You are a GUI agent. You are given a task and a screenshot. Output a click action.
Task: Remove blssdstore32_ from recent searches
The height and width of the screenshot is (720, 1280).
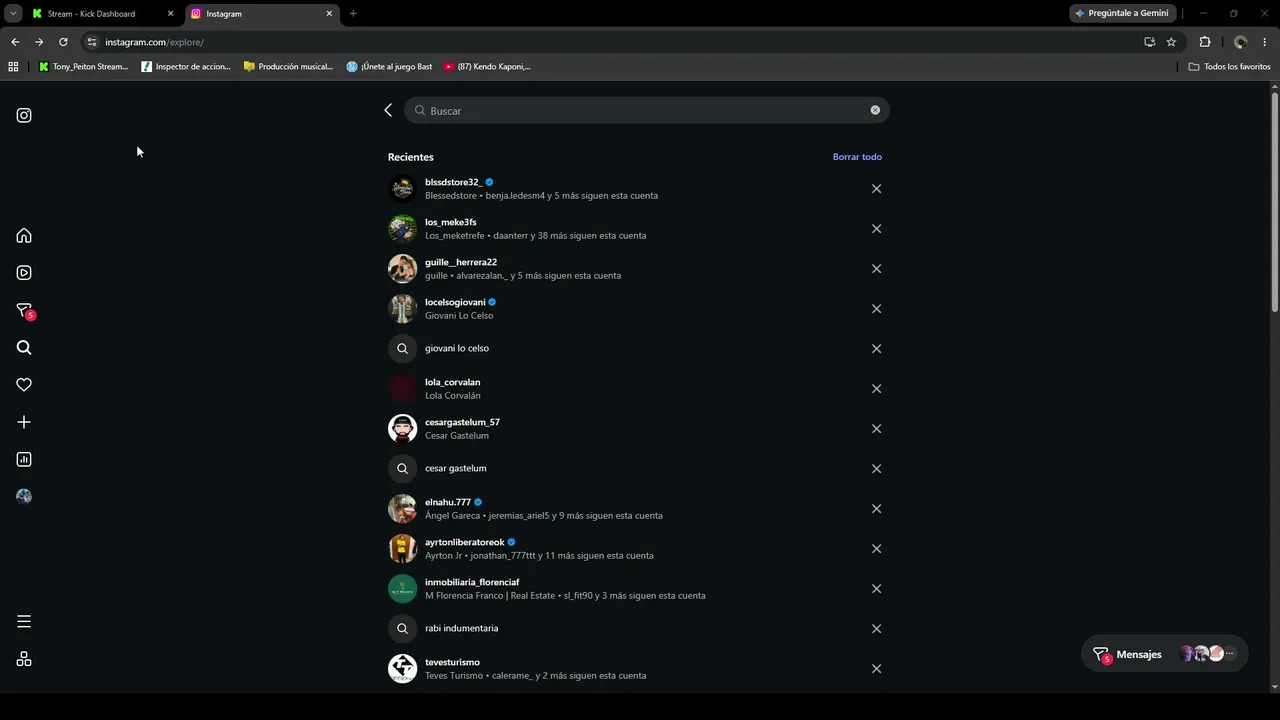tap(876, 189)
